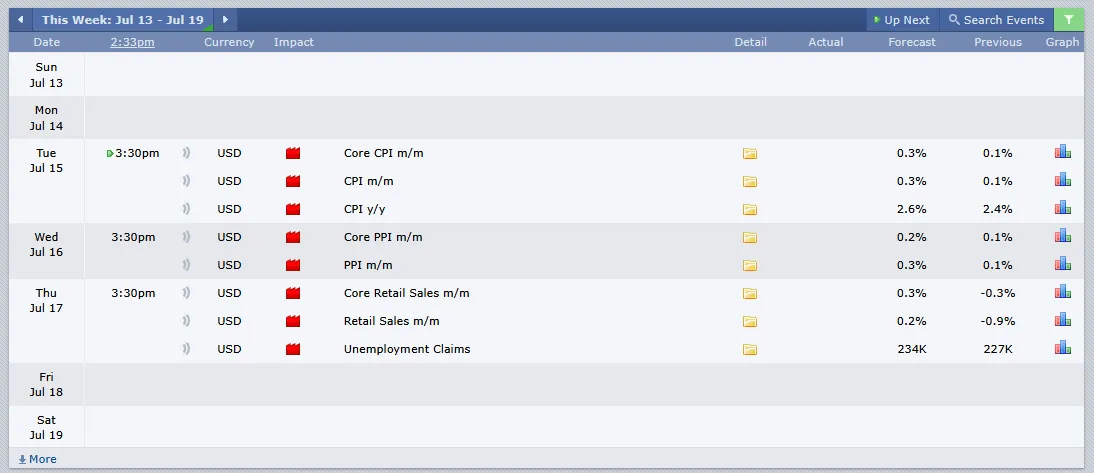Image resolution: width=1094 pixels, height=473 pixels.
Task: Change time via 2:33pm link
Action: pos(133,42)
